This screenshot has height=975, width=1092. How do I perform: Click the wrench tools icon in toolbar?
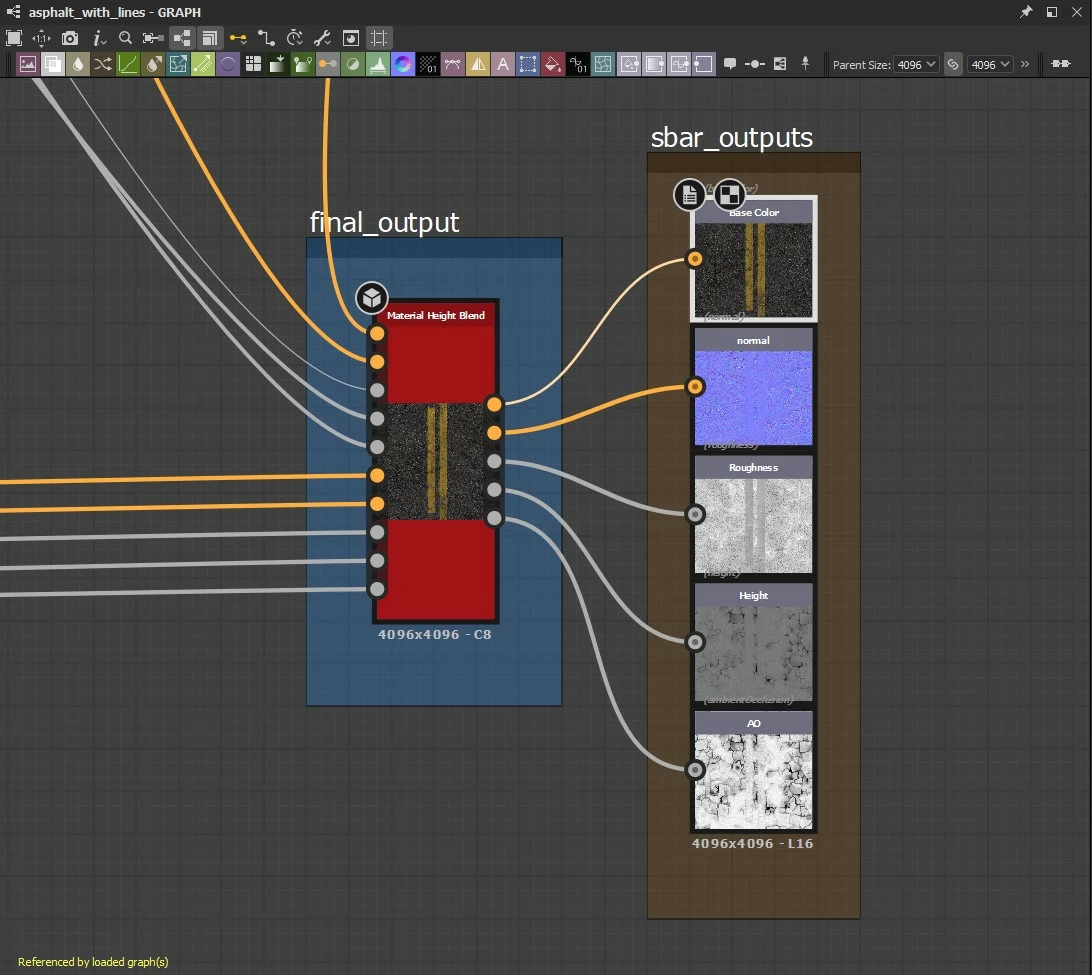coord(322,38)
